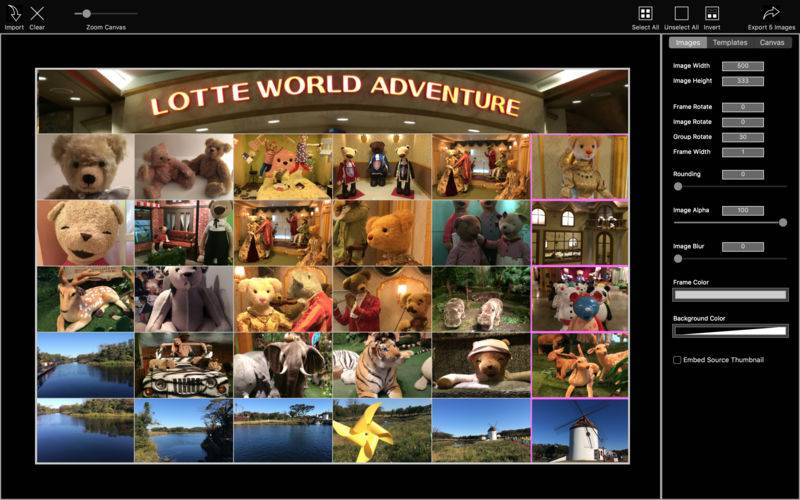Enable Embed Source Thumbnail checkbox
Image resolution: width=800 pixels, height=500 pixels.
(677, 360)
